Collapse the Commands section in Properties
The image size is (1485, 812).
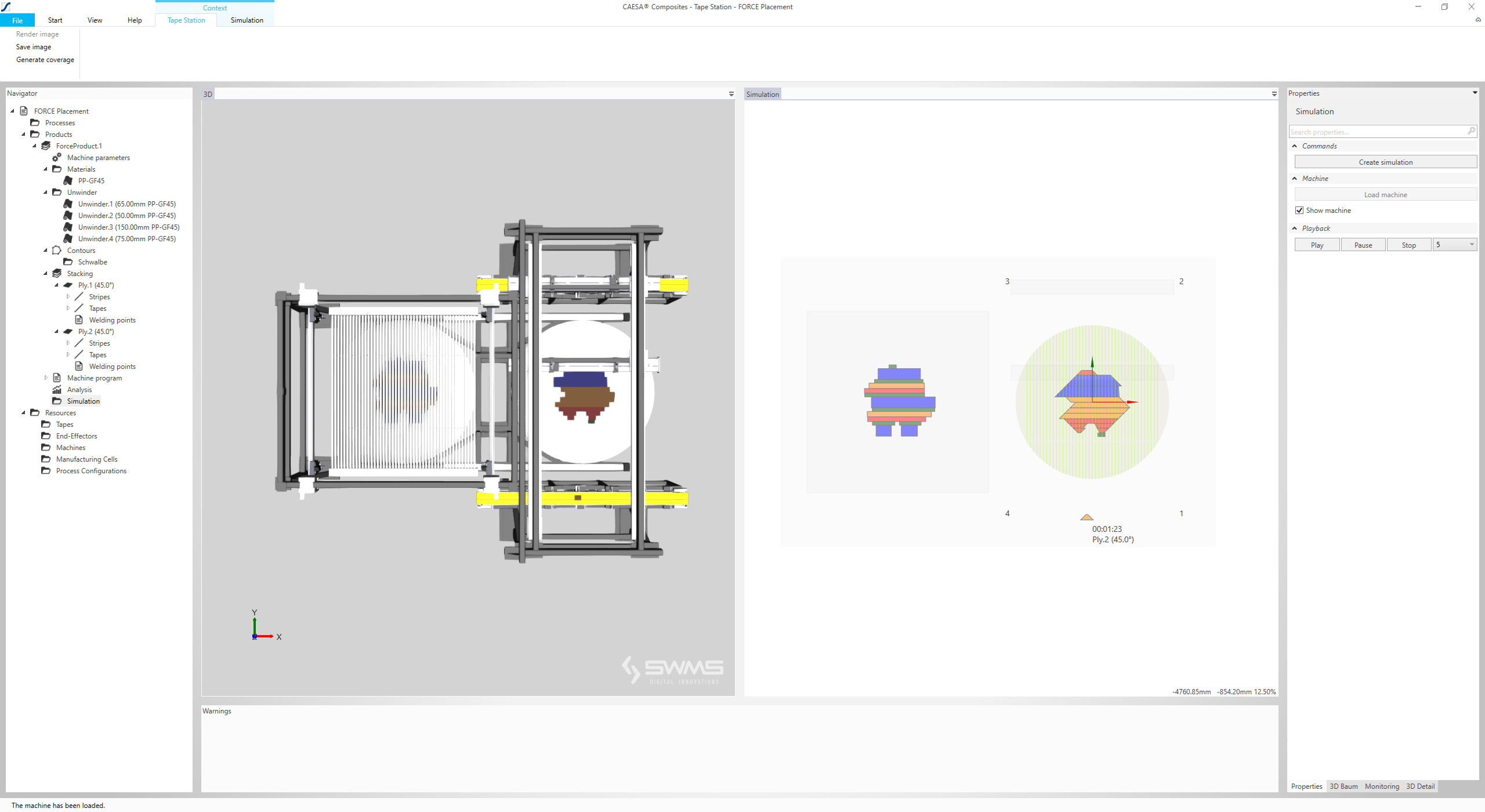1295,146
